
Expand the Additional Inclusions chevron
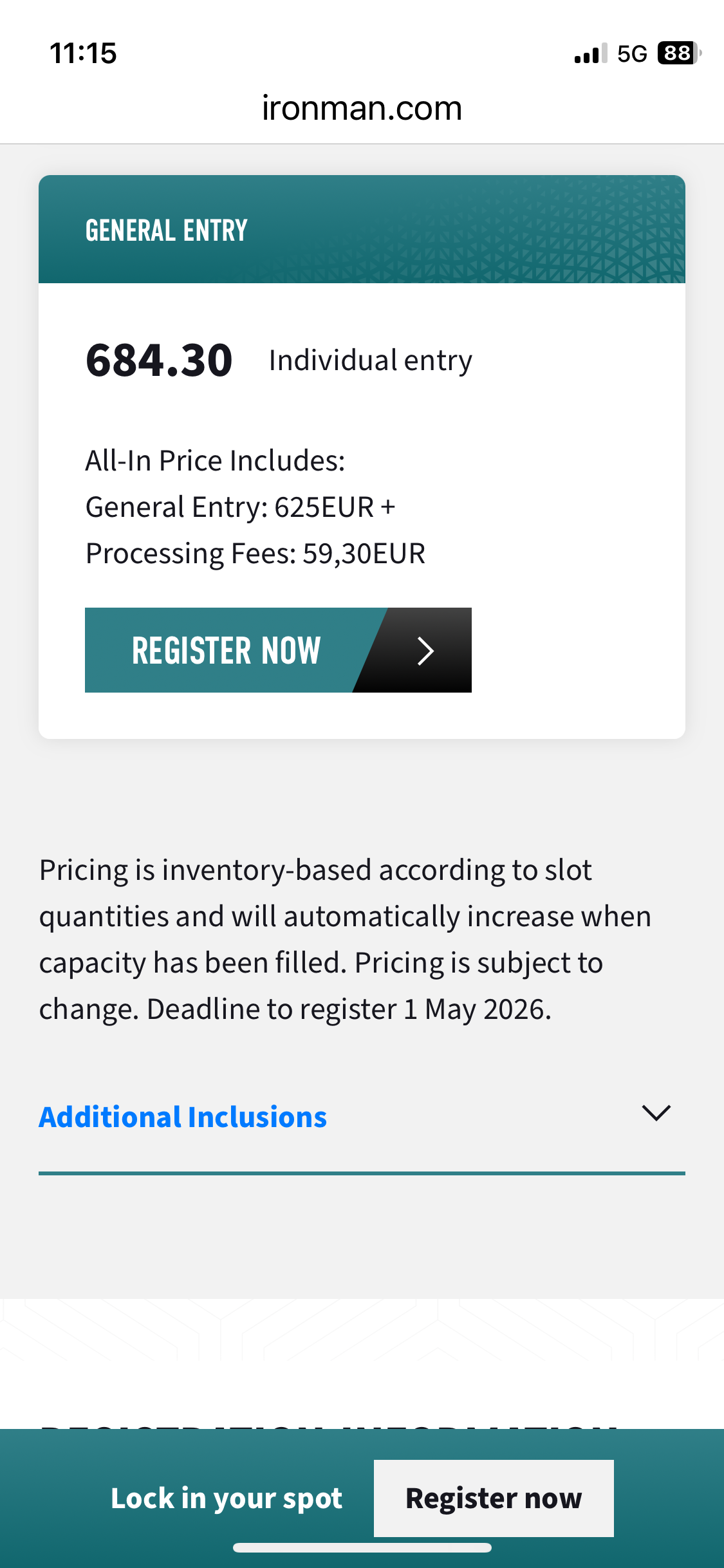click(x=656, y=1113)
